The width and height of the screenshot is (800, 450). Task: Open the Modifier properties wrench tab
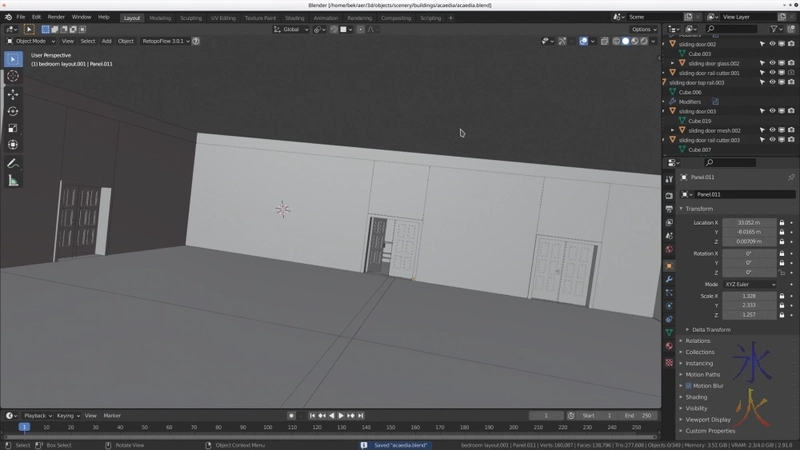click(x=669, y=279)
